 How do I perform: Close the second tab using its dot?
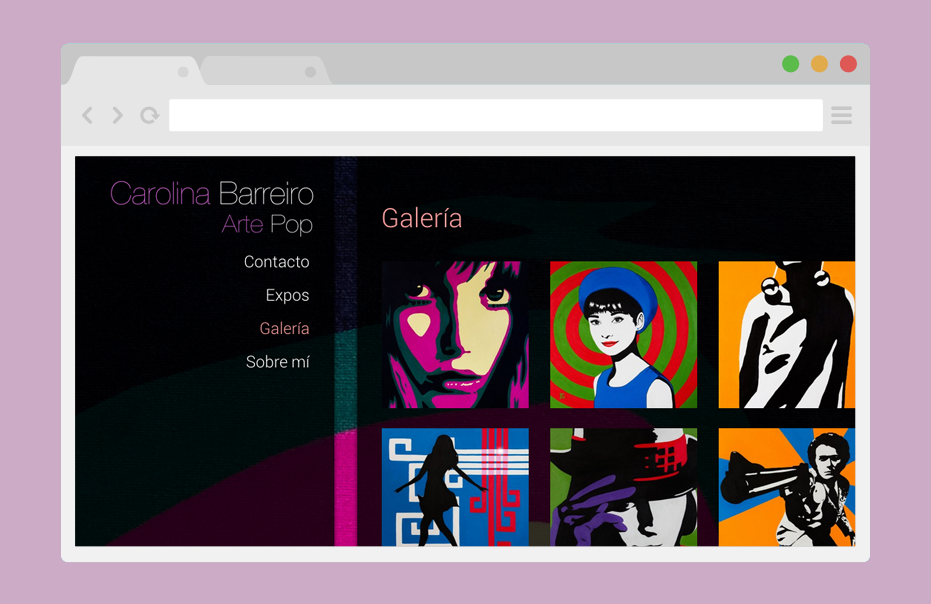311,72
